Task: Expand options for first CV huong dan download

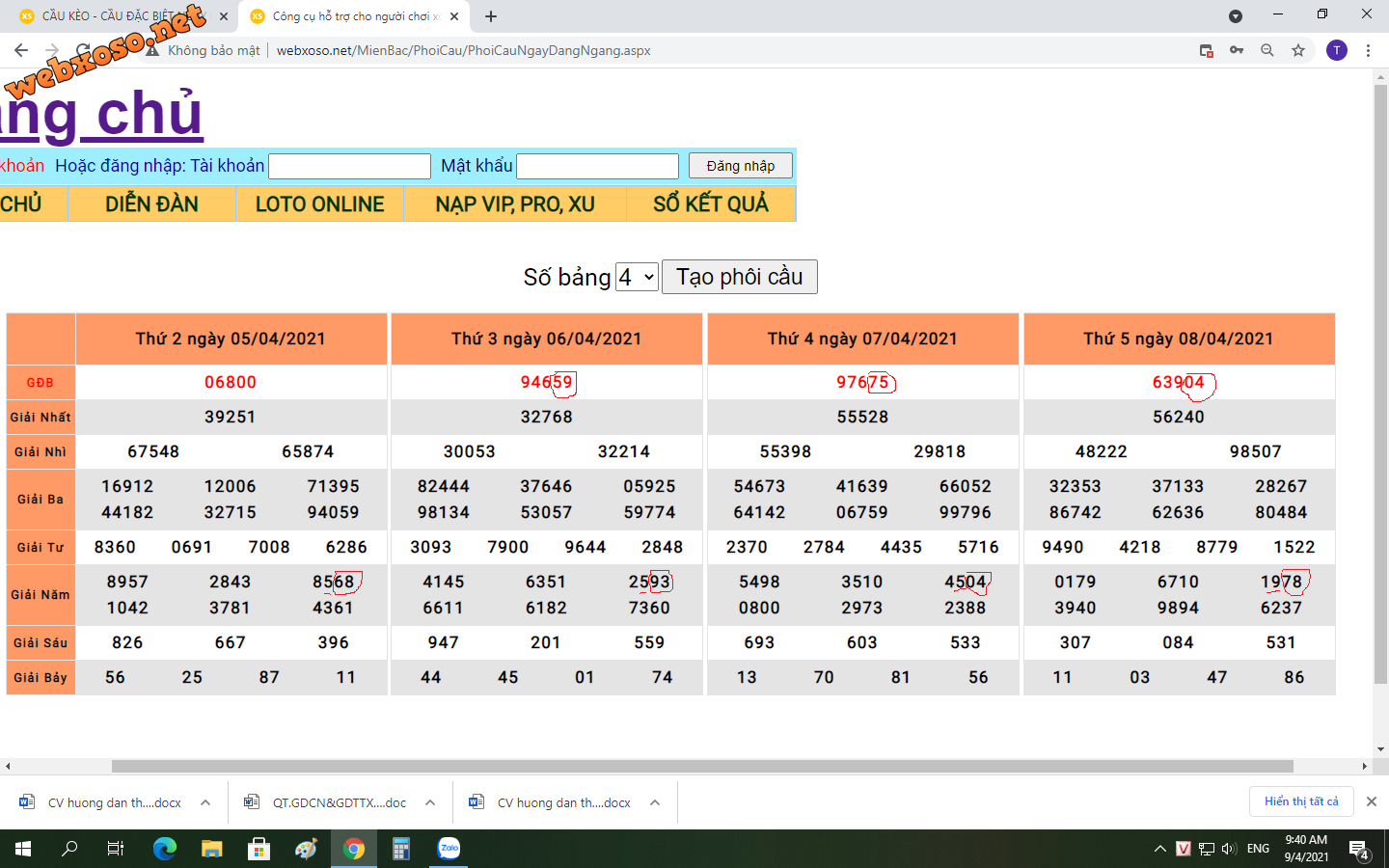Action: click(x=205, y=802)
